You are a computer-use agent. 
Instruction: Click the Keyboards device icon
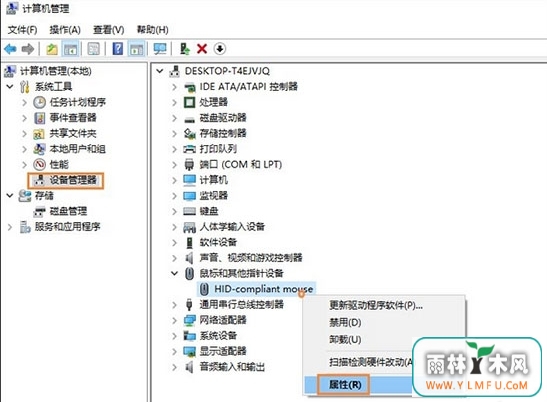click(189, 211)
